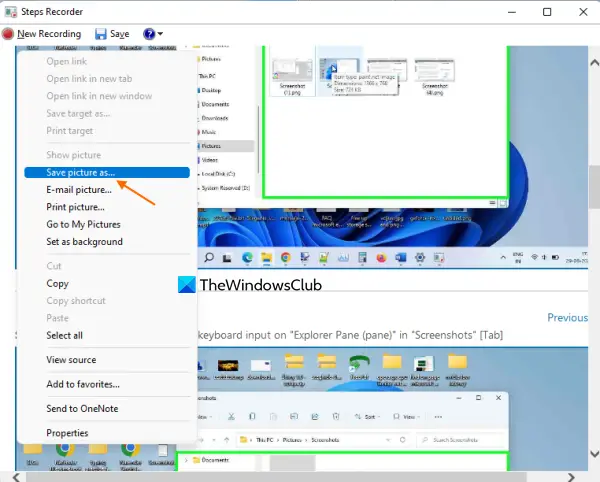This screenshot has width=600, height=482.
Task: Click Share icon in Explorer toolbar
Action: 315,417
